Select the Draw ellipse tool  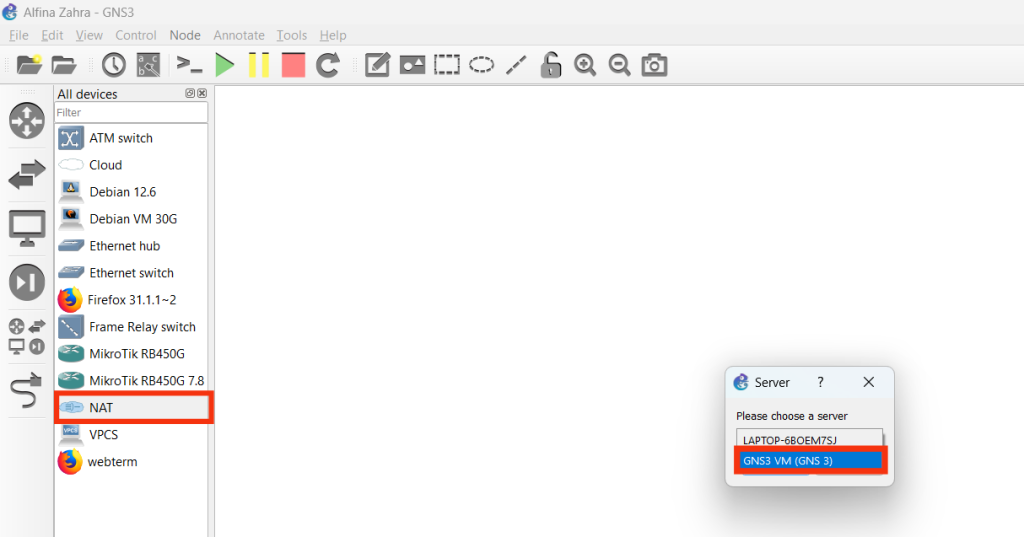pyautogui.click(x=482, y=65)
